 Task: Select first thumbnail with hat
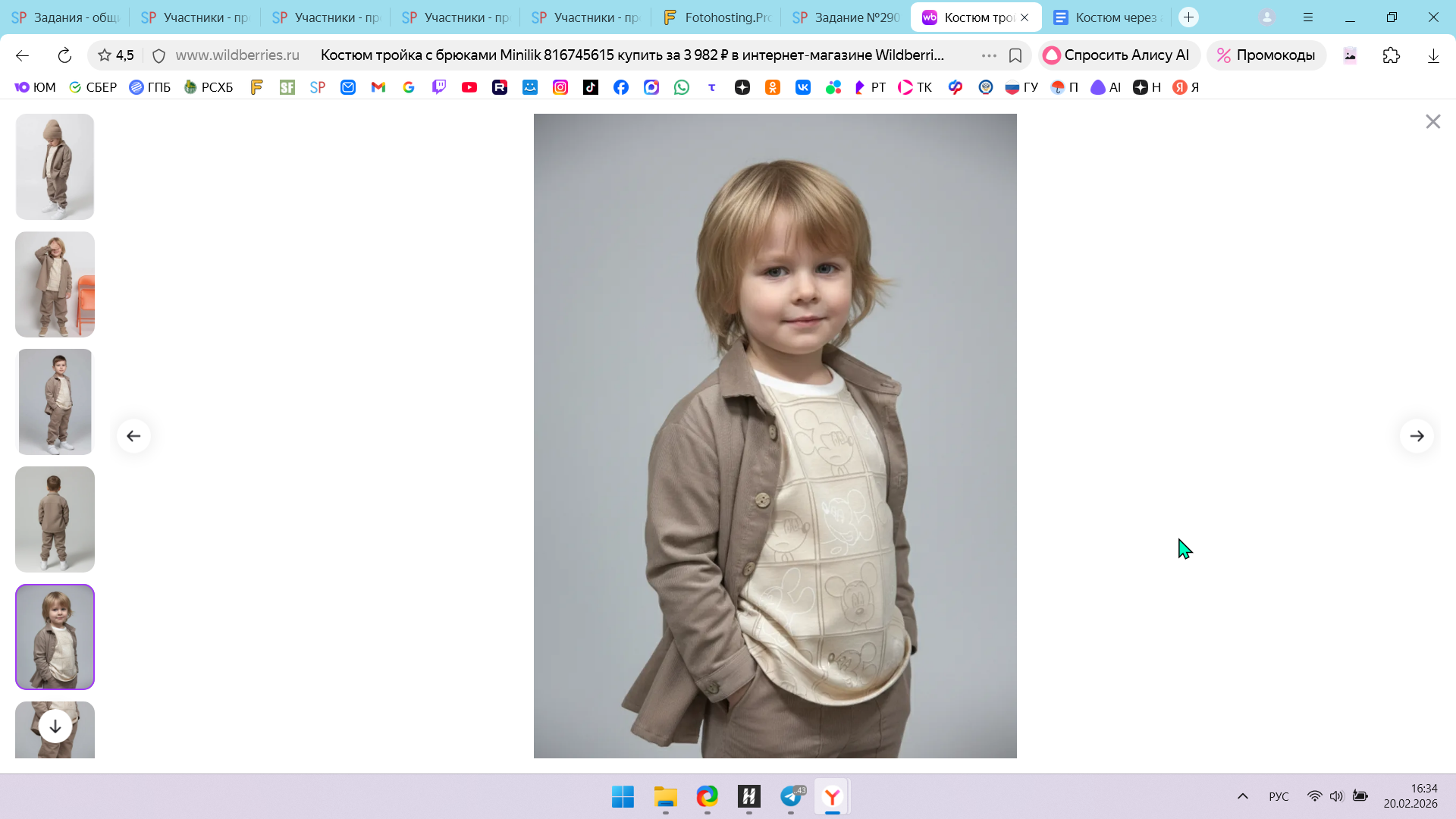point(55,167)
